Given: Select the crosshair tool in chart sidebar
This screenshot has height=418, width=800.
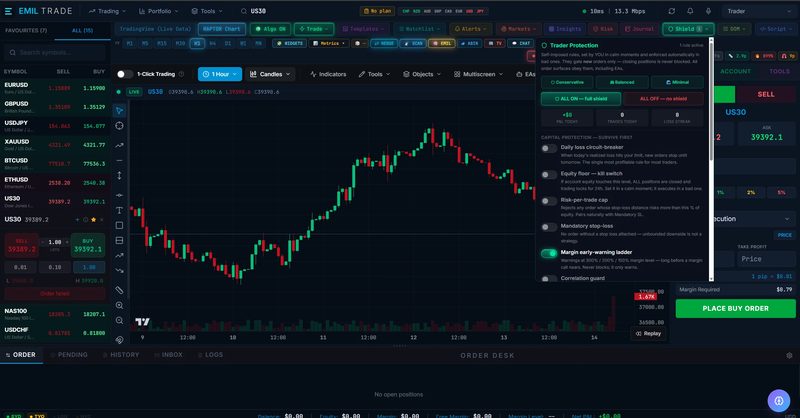Looking at the screenshot, I should [119, 126].
